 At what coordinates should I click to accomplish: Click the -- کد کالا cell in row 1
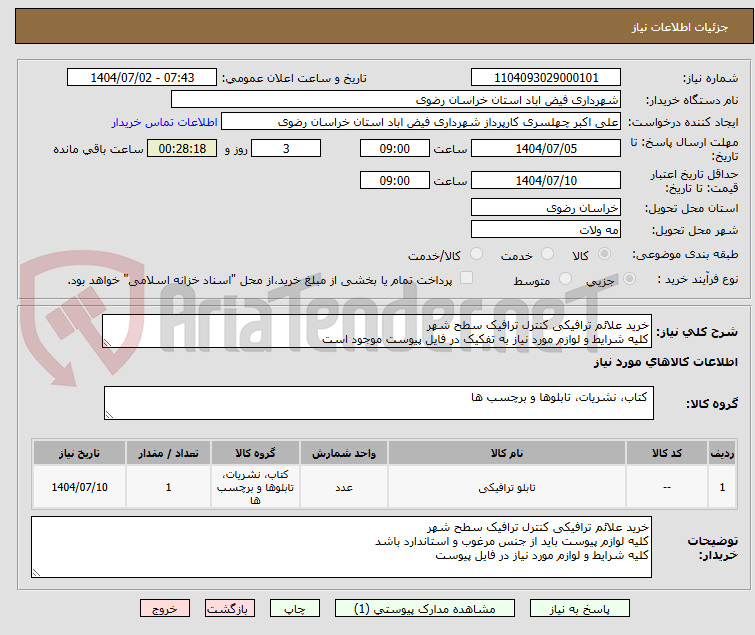pyautogui.click(x=667, y=487)
